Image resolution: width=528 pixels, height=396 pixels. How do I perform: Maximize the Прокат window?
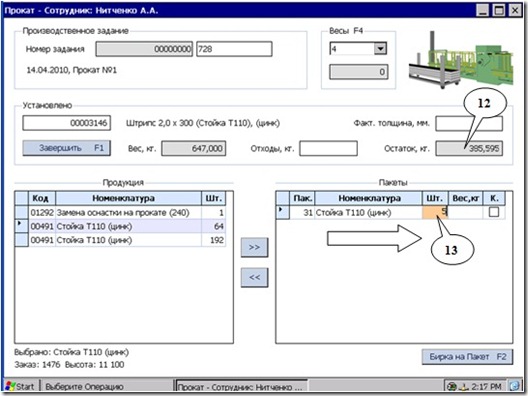(x=499, y=10)
